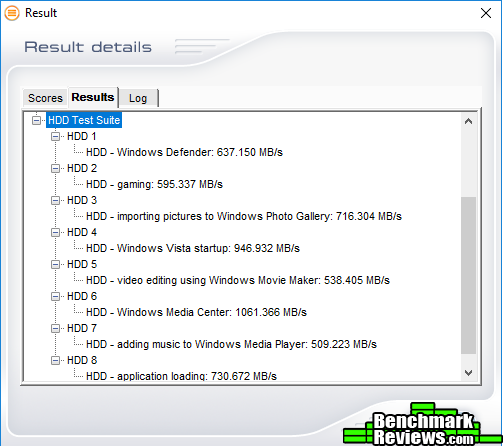Select the Windows Media Center 1061.366 MB/s result
This screenshot has width=503, height=446.
(x=196, y=312)
